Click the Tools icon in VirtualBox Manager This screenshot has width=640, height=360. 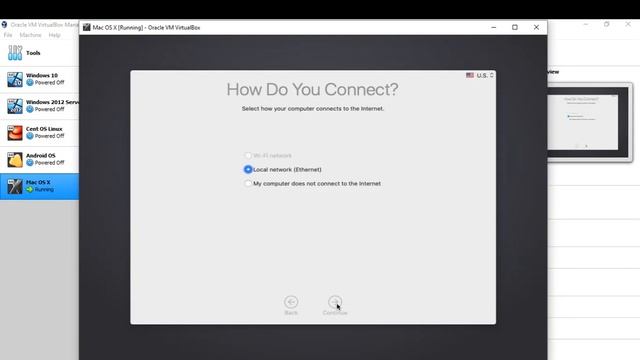point(15,53)
